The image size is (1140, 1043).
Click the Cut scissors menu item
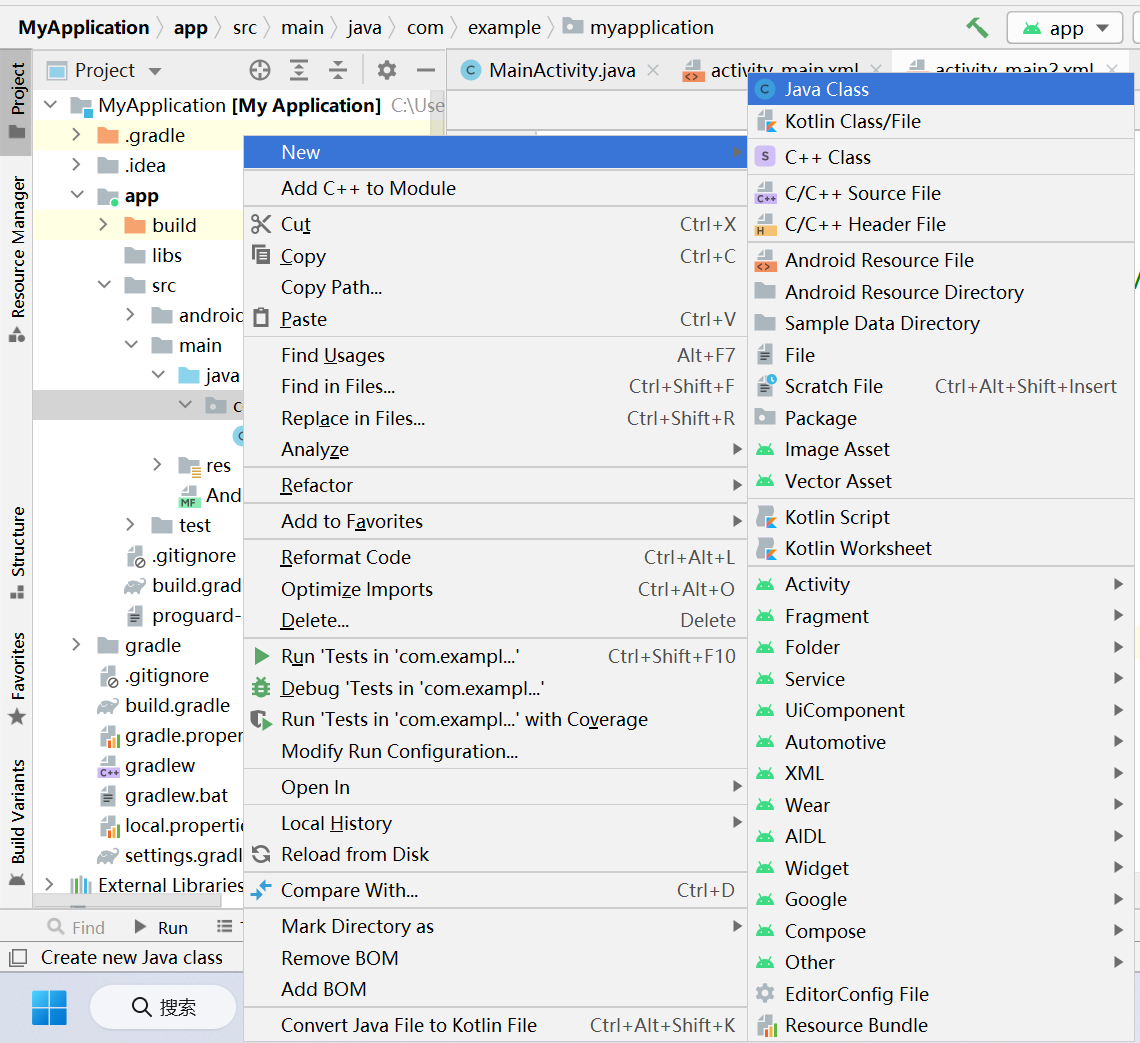coord(495,225)
